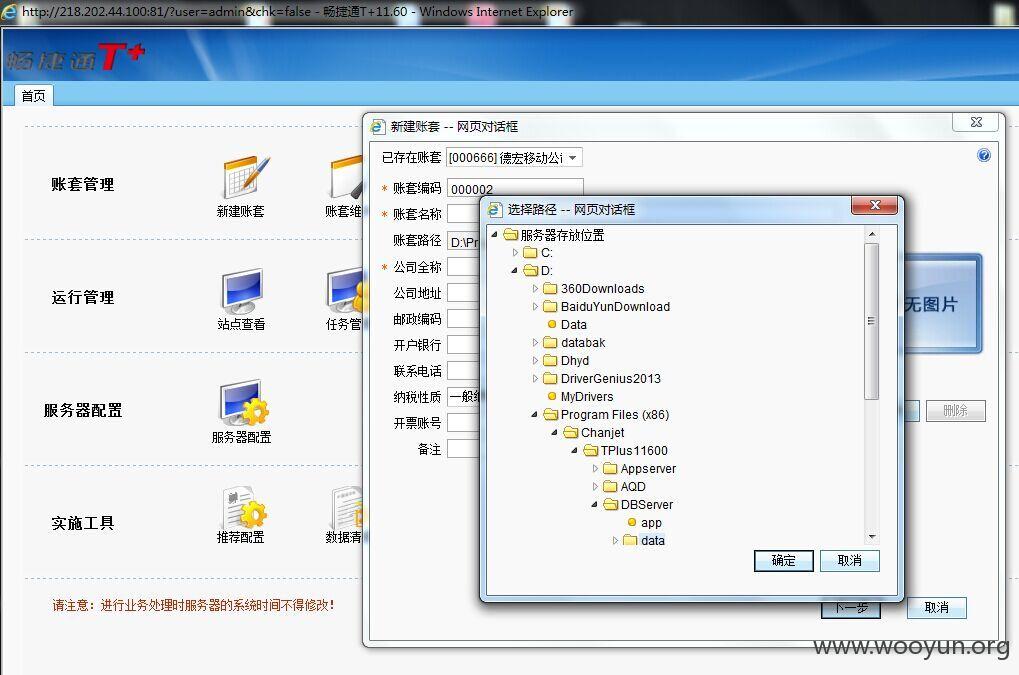
Task: Click the DriverGenius2013 folder icon
Action: coord(550,379)
